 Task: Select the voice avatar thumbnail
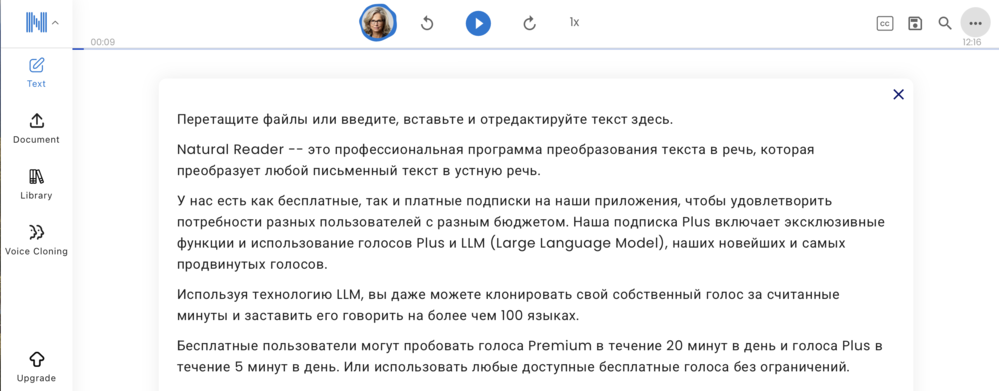pos(378,23)
